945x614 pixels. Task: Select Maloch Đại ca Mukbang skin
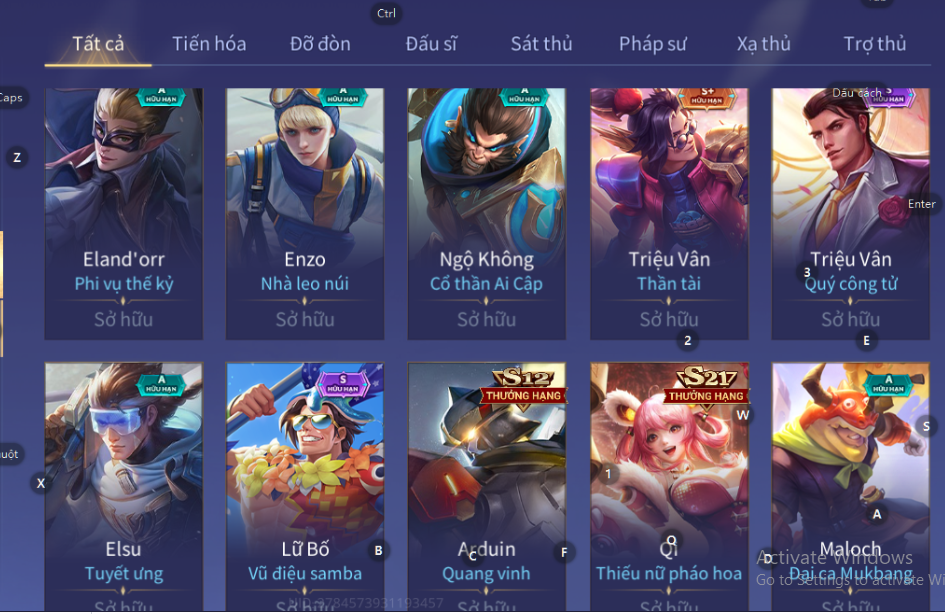pos(850,487)
